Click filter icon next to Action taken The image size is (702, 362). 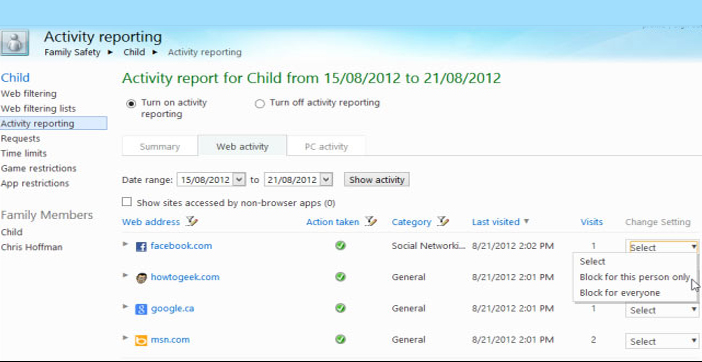click(x=371, y=221)
